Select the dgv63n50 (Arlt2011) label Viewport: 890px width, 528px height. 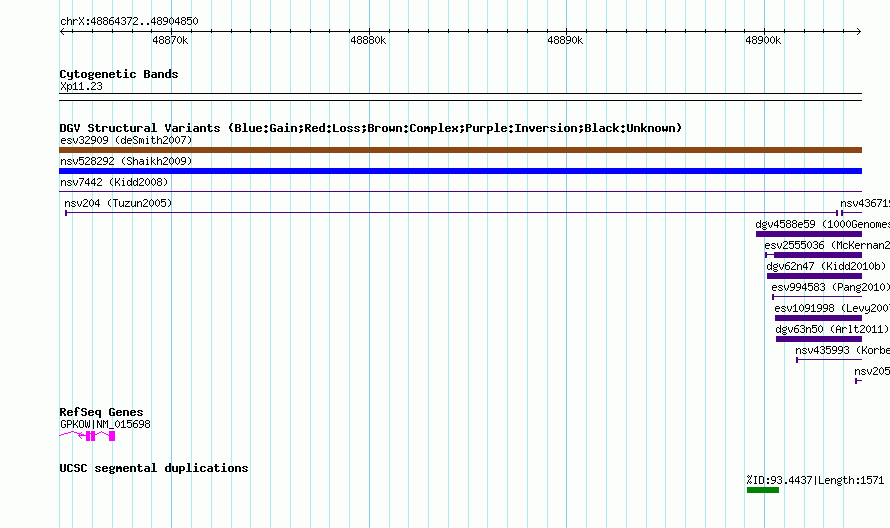tap(832, 329)
